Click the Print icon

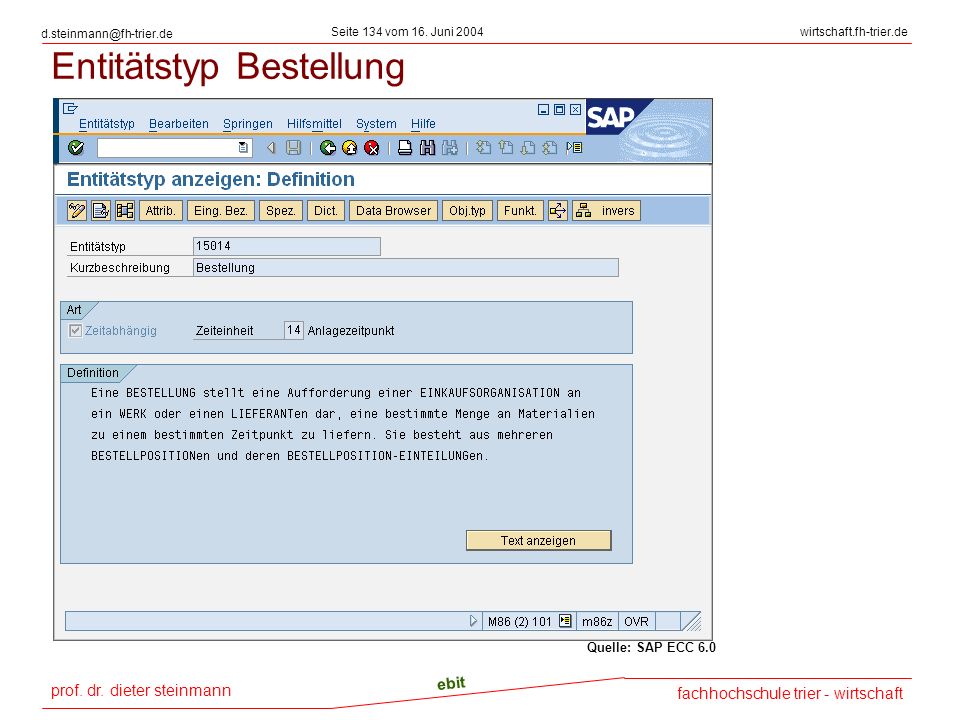(x=405, y=148)
